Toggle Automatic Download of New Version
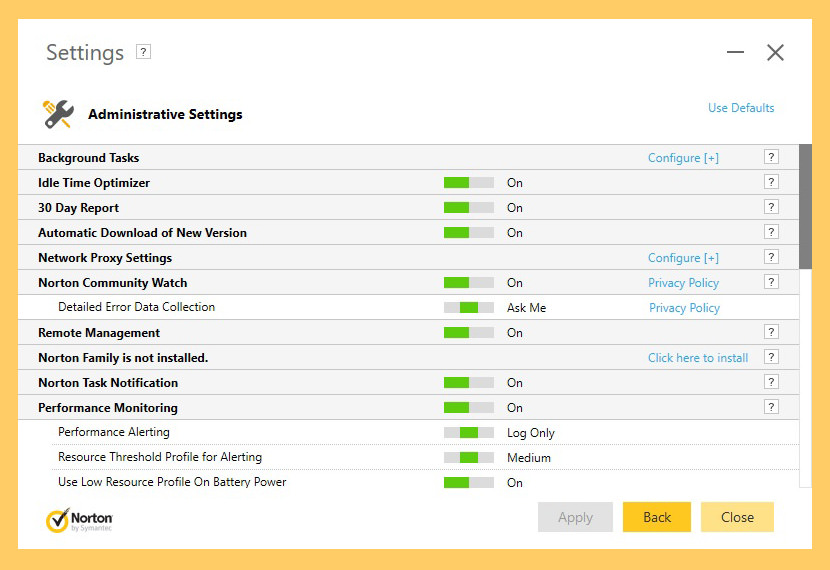The width and height of the screenshot is (830, 570). pos(468,232)
